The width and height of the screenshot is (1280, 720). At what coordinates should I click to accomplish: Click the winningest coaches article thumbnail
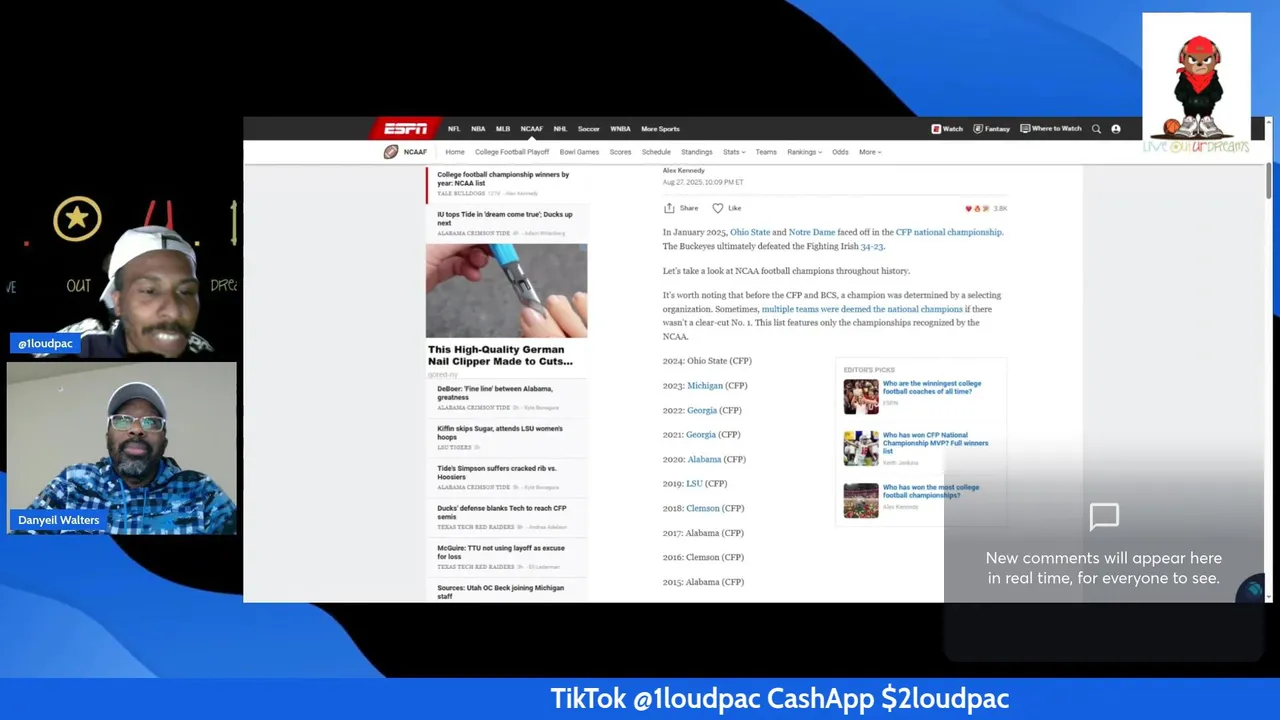point(861,397)
